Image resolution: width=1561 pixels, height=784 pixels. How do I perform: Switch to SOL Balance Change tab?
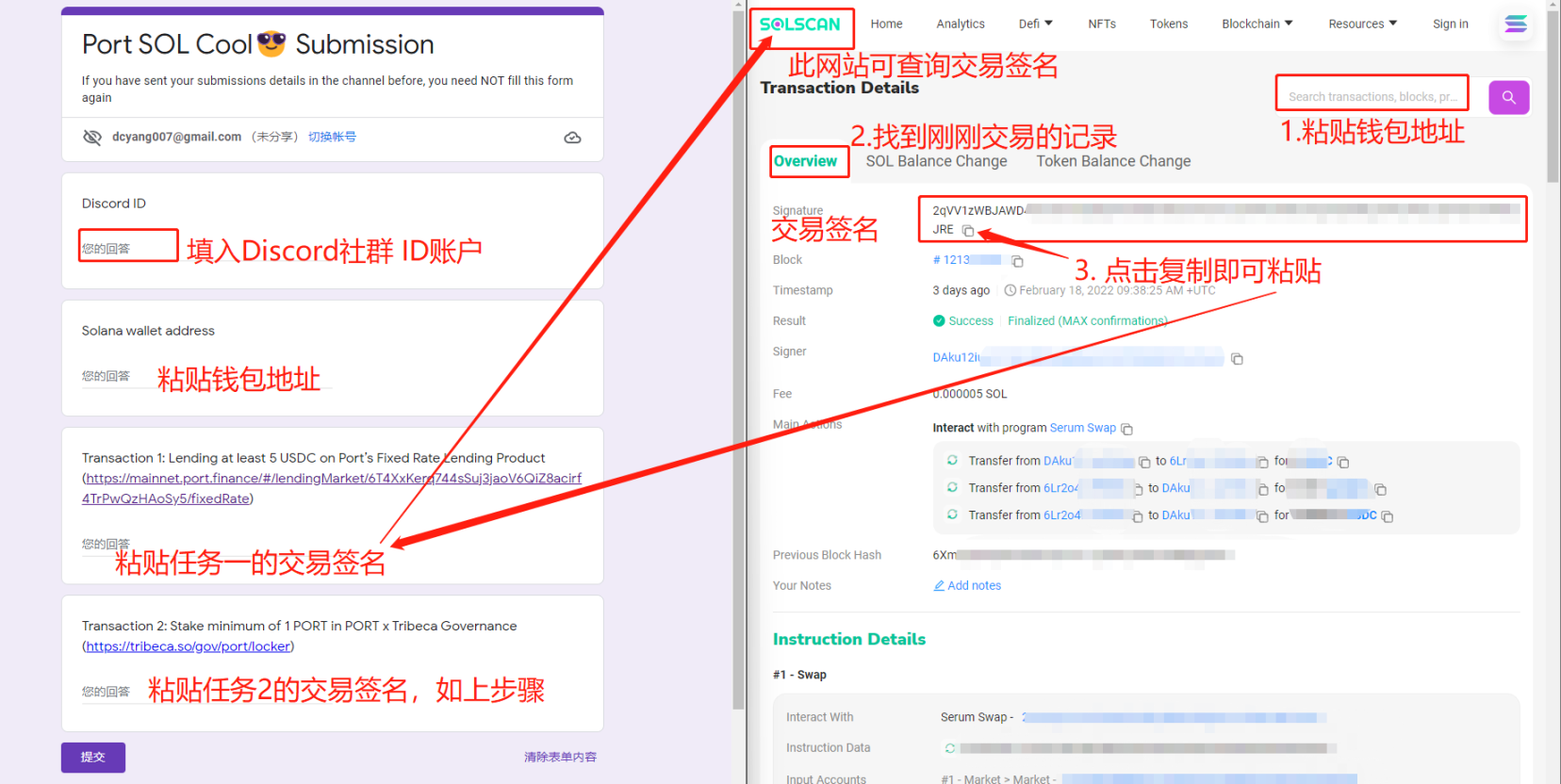point(936,161)
